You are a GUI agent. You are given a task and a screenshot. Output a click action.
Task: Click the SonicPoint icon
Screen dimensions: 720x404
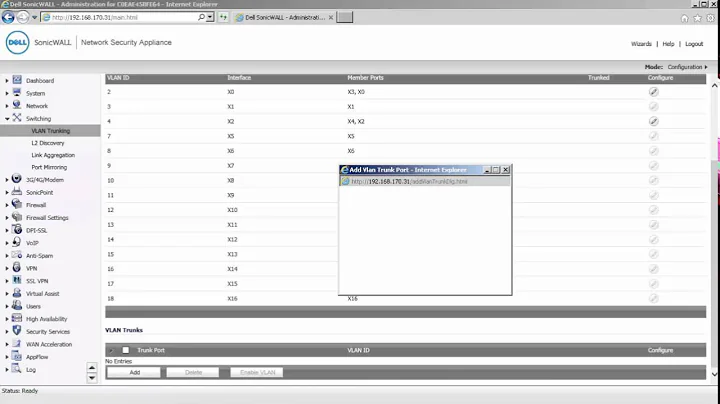pyautogui.click(x=17, y=191)
